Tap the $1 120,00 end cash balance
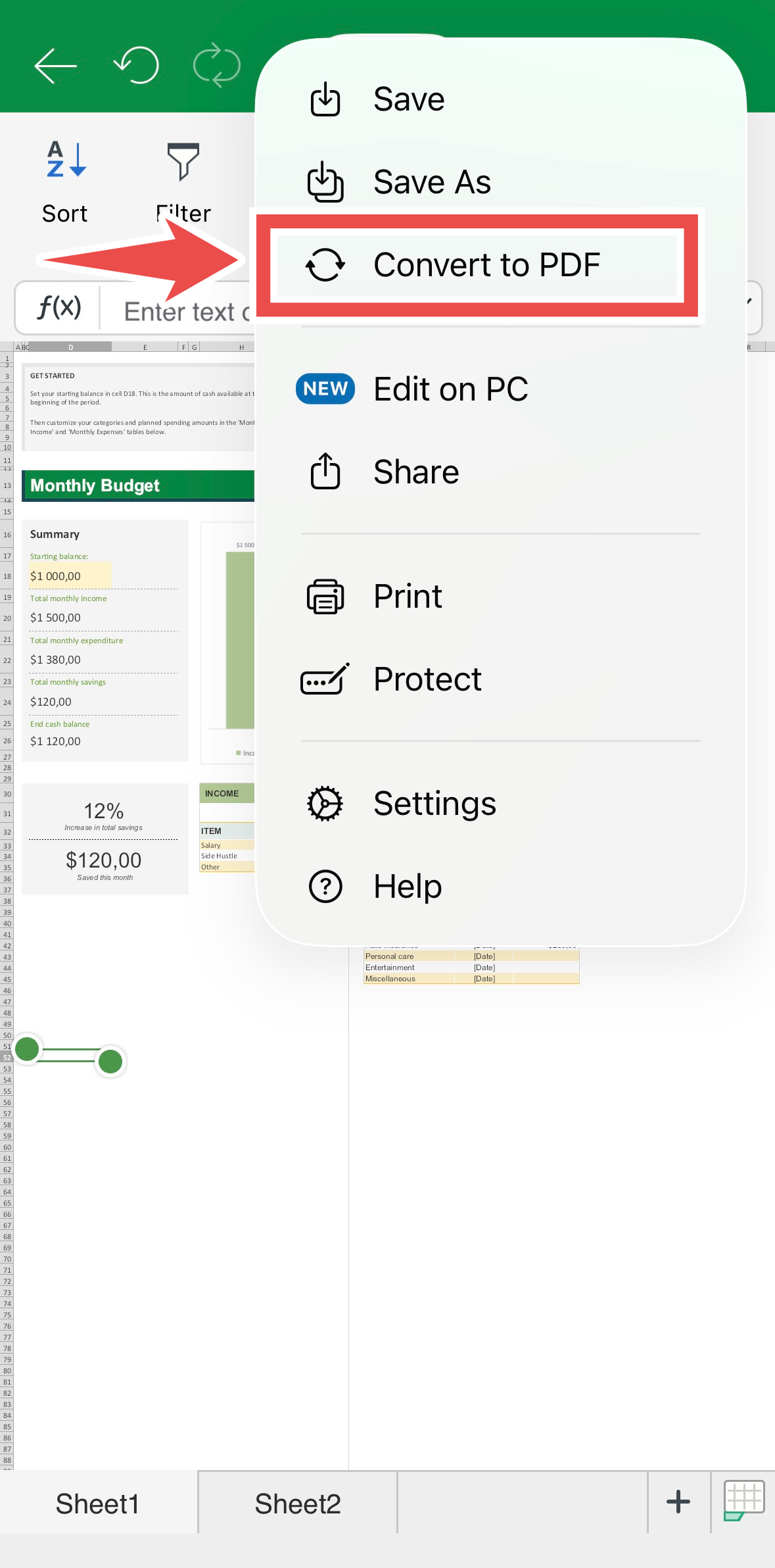Image resolution: width=775 pixels, height=1568 pixels. [55, 741]
